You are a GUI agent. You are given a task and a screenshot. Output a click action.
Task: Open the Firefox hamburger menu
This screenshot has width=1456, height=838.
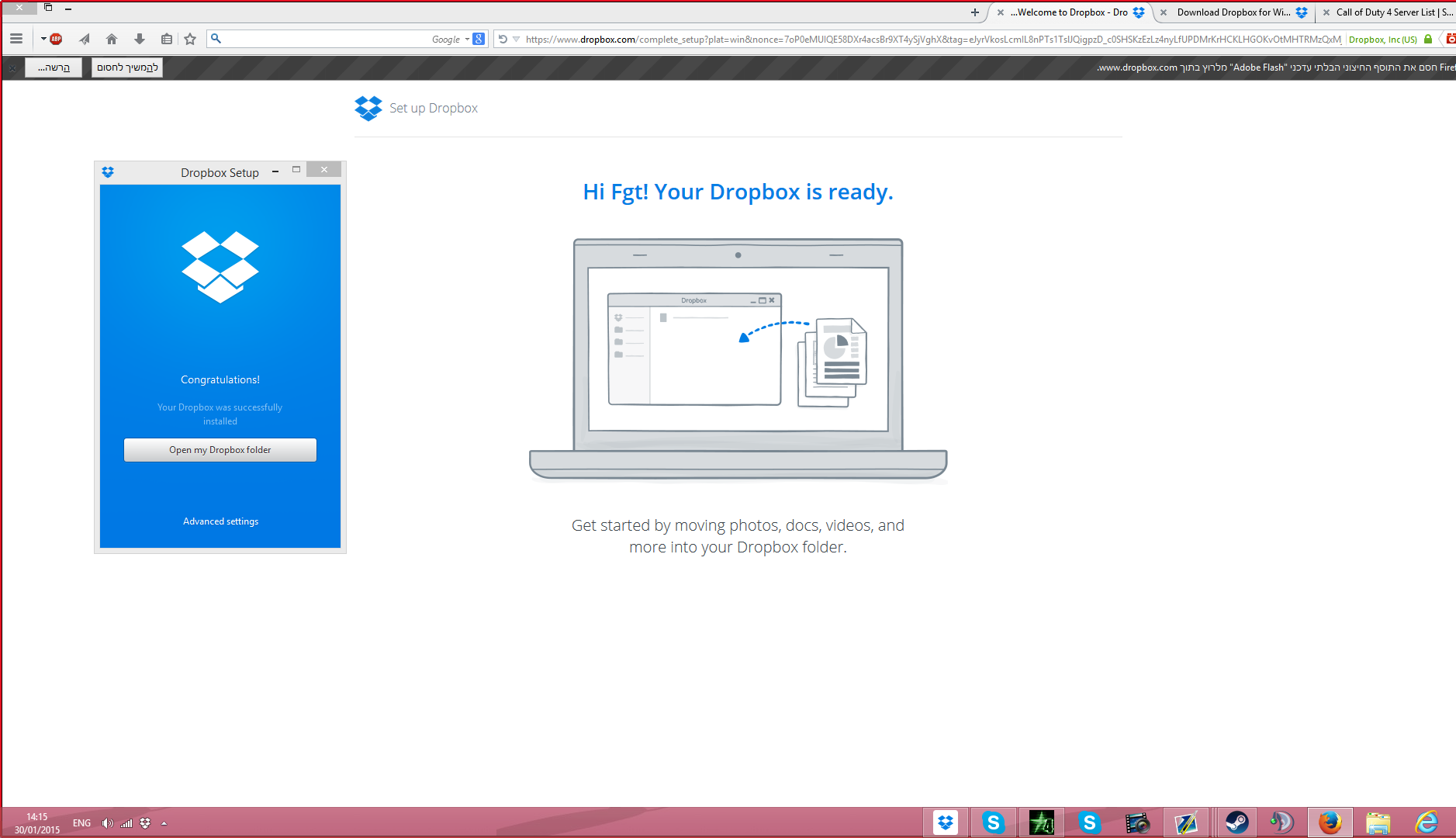coord(16,39)
